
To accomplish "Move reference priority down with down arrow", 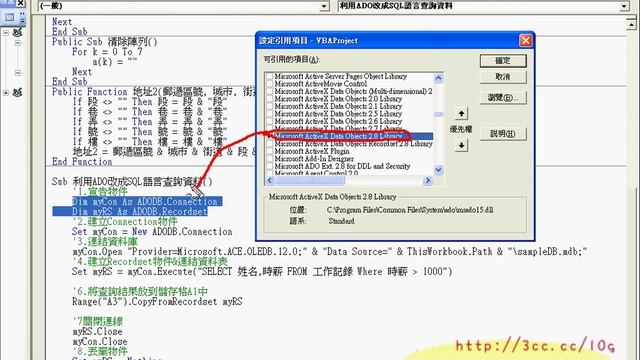I will click(x=461, y=145).
